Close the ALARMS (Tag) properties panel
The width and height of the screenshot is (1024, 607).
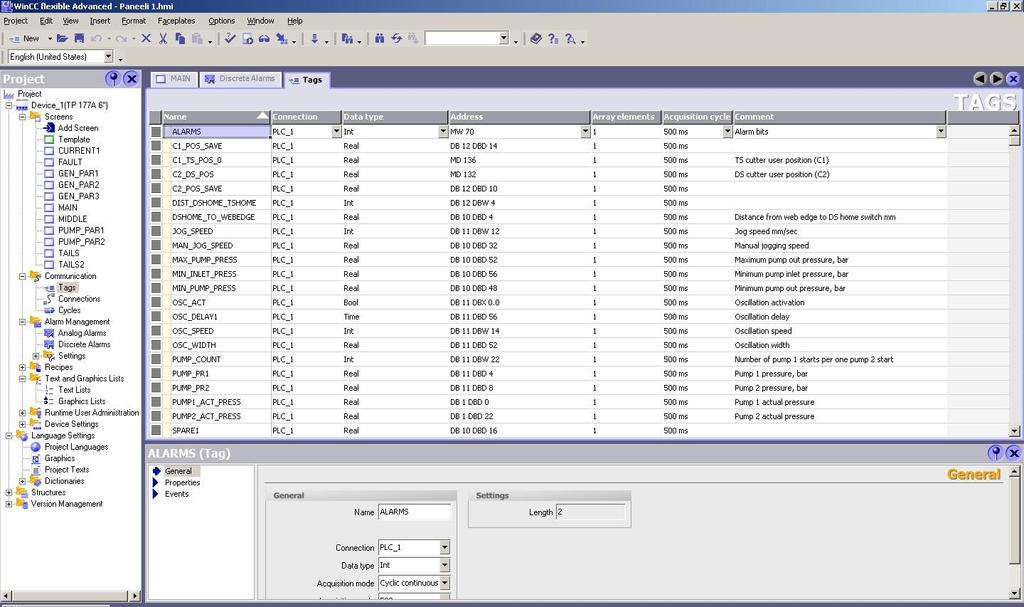[1014, 453]
